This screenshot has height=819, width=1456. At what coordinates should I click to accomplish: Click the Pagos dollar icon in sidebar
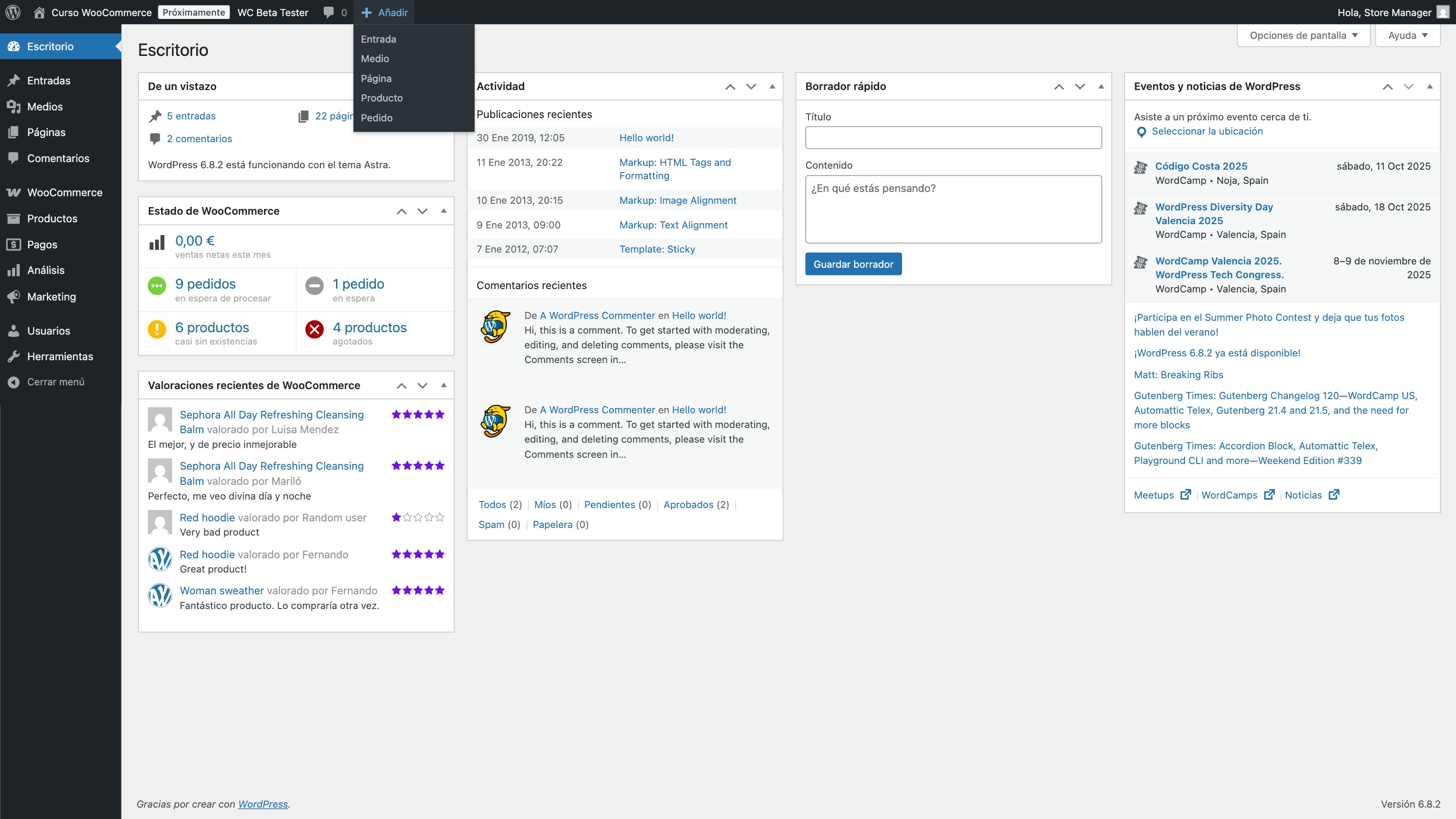pos(14,244)
